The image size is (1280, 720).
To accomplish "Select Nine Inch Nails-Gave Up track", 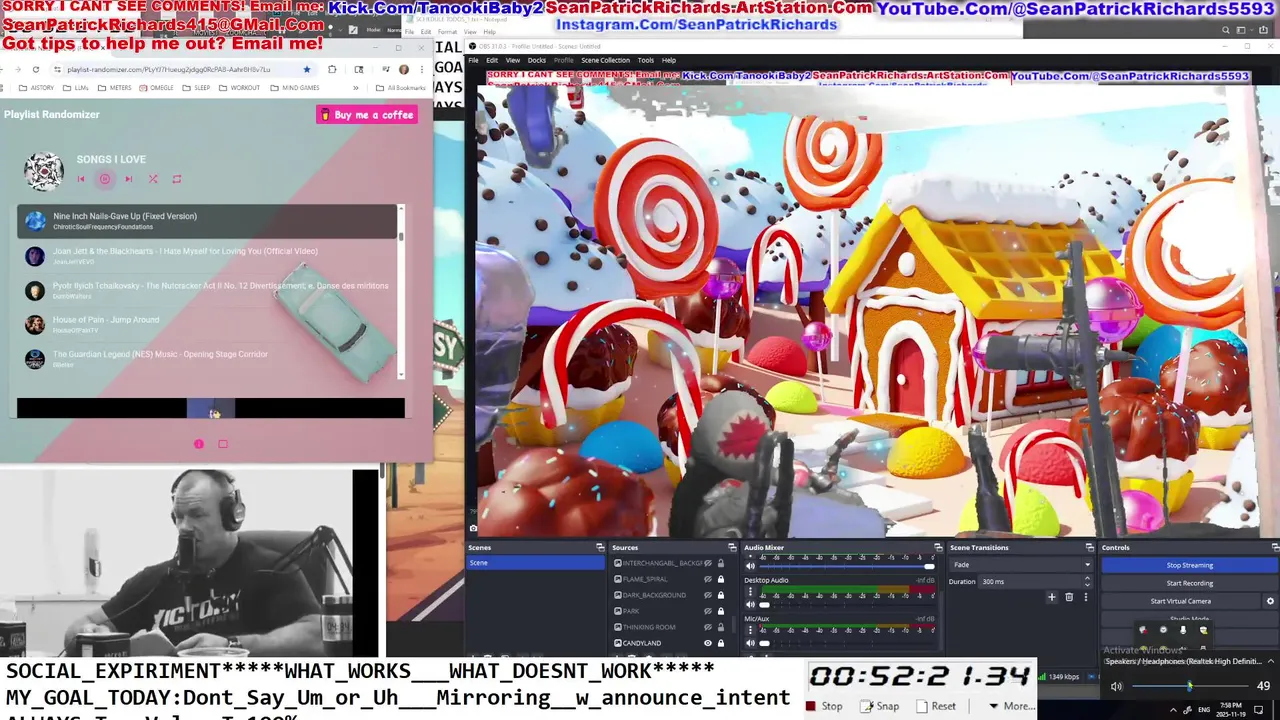I will [x=207, y=221].
